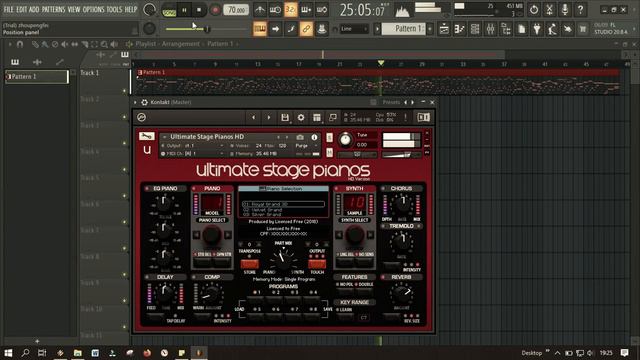Open the Purge dropdown
The image size is (640, 360).
[x=305, y=146]
